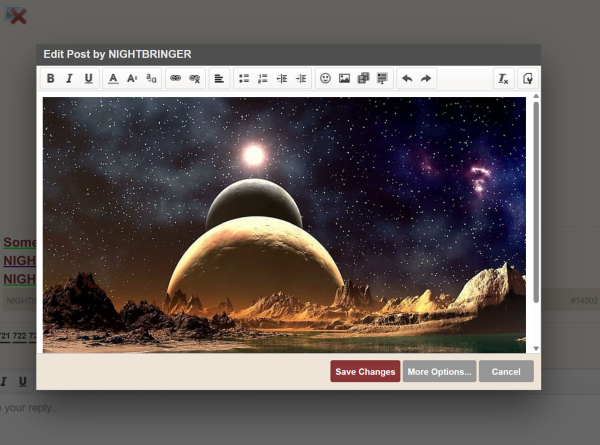Click the indent icon
600x445 pixels.
[x=301, y=79]
